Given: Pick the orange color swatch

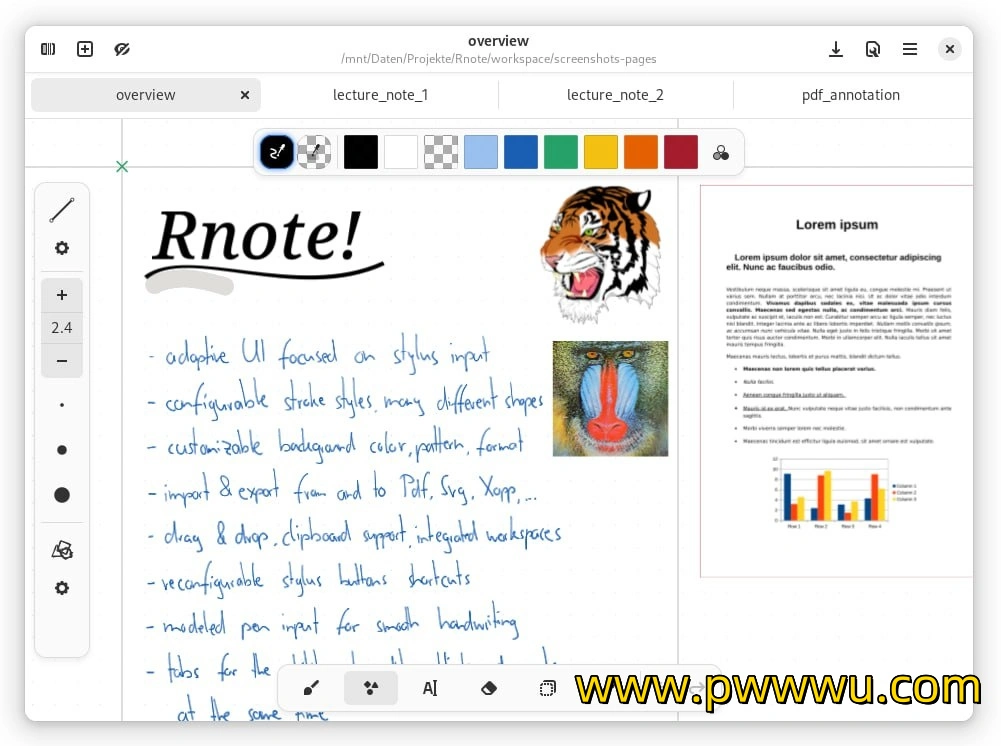Looking at the screenshot, I should click(x=640, y=152).
